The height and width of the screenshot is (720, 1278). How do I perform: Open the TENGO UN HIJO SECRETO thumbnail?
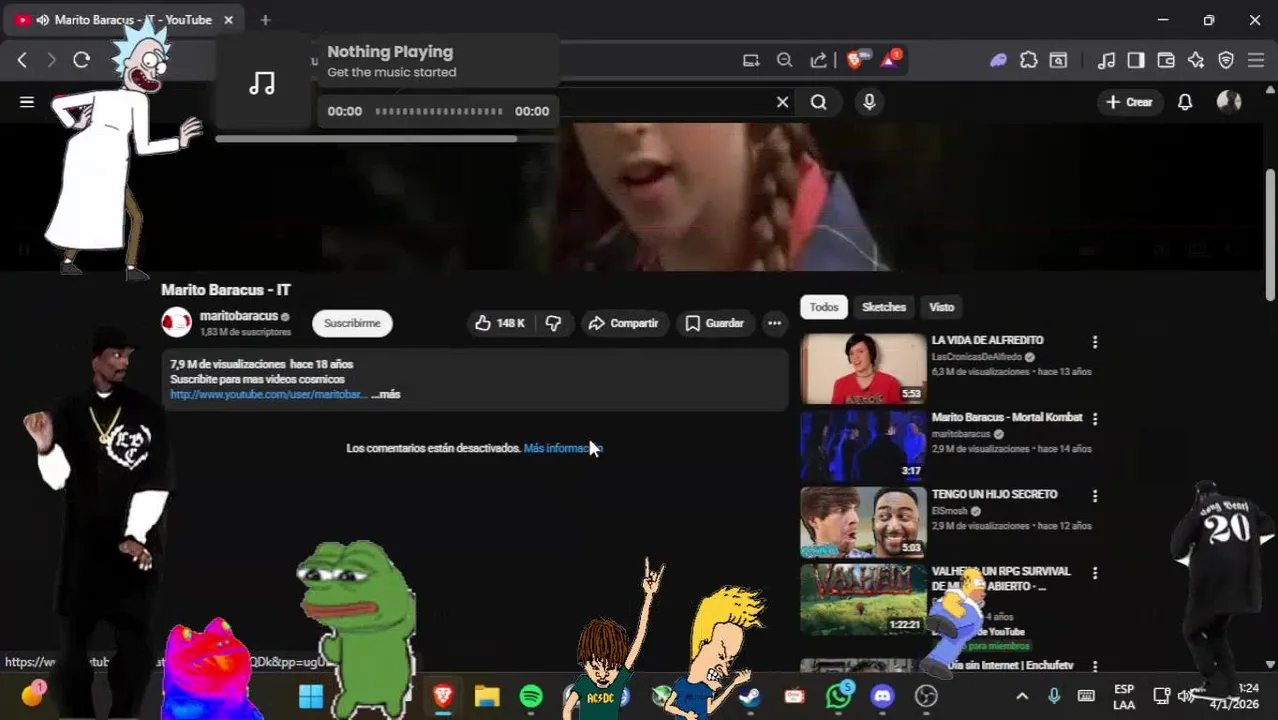(863, 523)
